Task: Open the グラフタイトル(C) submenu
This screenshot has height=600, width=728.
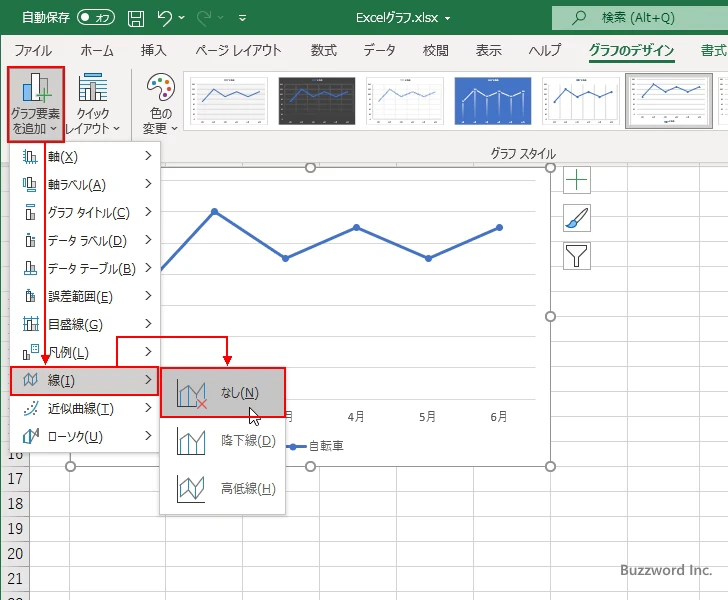Action: (x=85, y=212)
